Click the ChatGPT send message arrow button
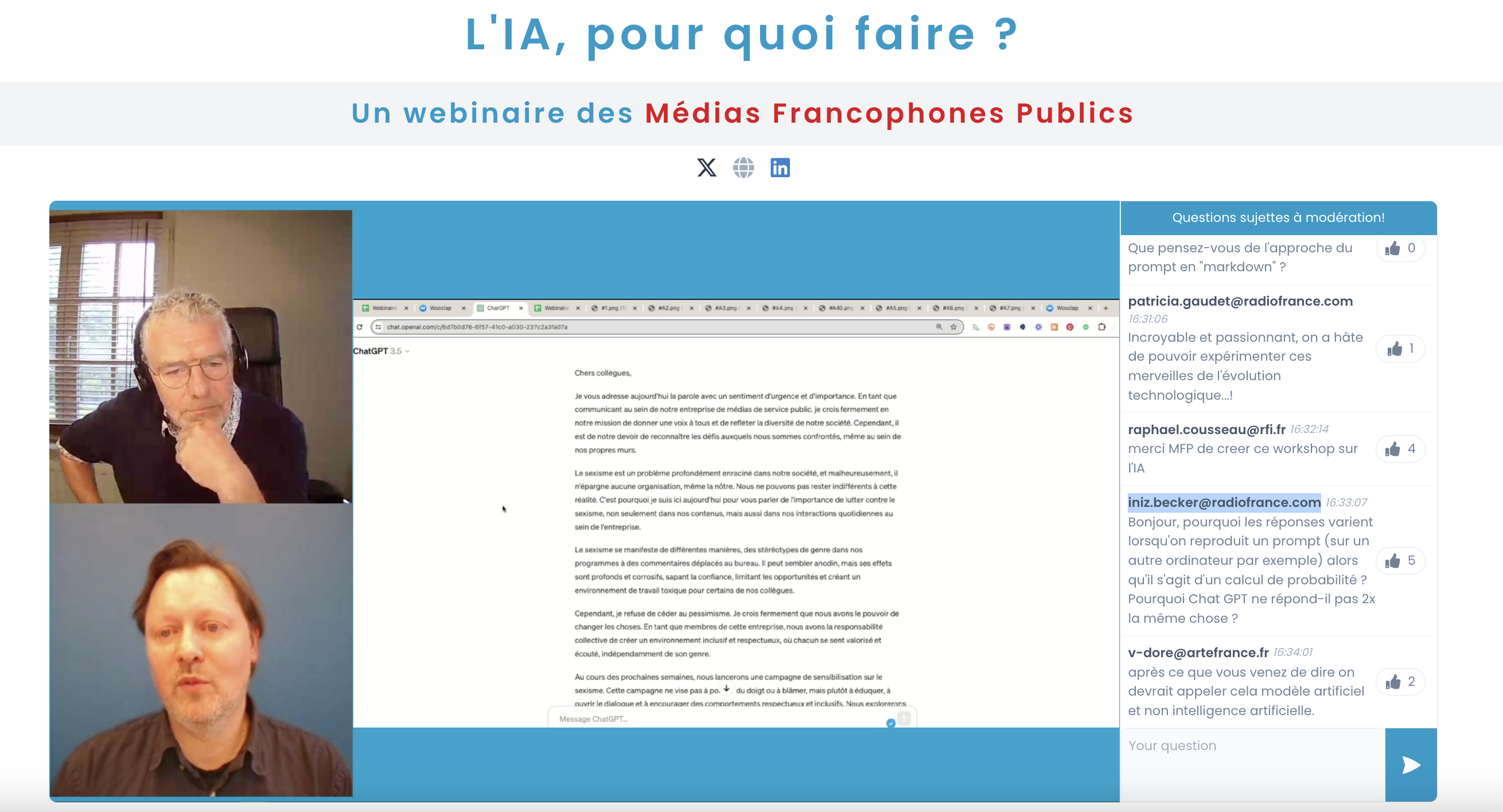This screenshot has height=812, width=1503. click(x=904, y=719)
